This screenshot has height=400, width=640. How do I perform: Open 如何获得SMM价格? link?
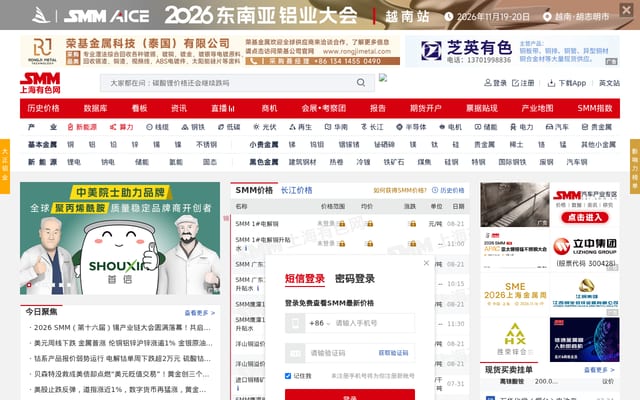coord(400,190)
